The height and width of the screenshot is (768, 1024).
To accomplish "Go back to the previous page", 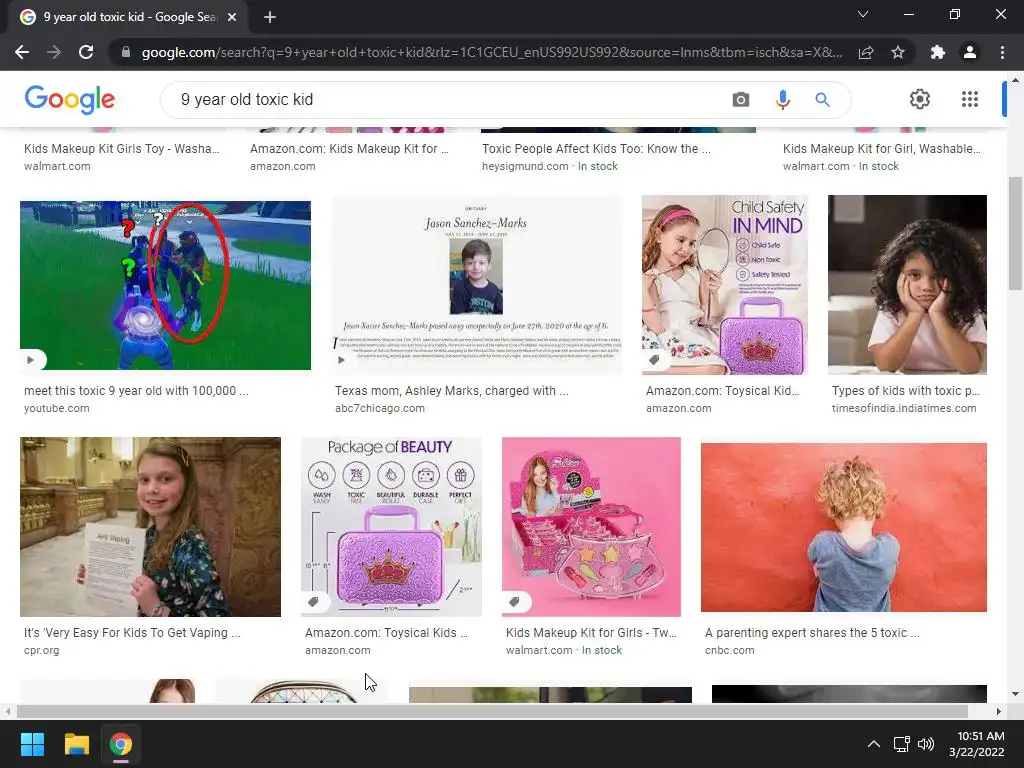I will pos(22,52).
